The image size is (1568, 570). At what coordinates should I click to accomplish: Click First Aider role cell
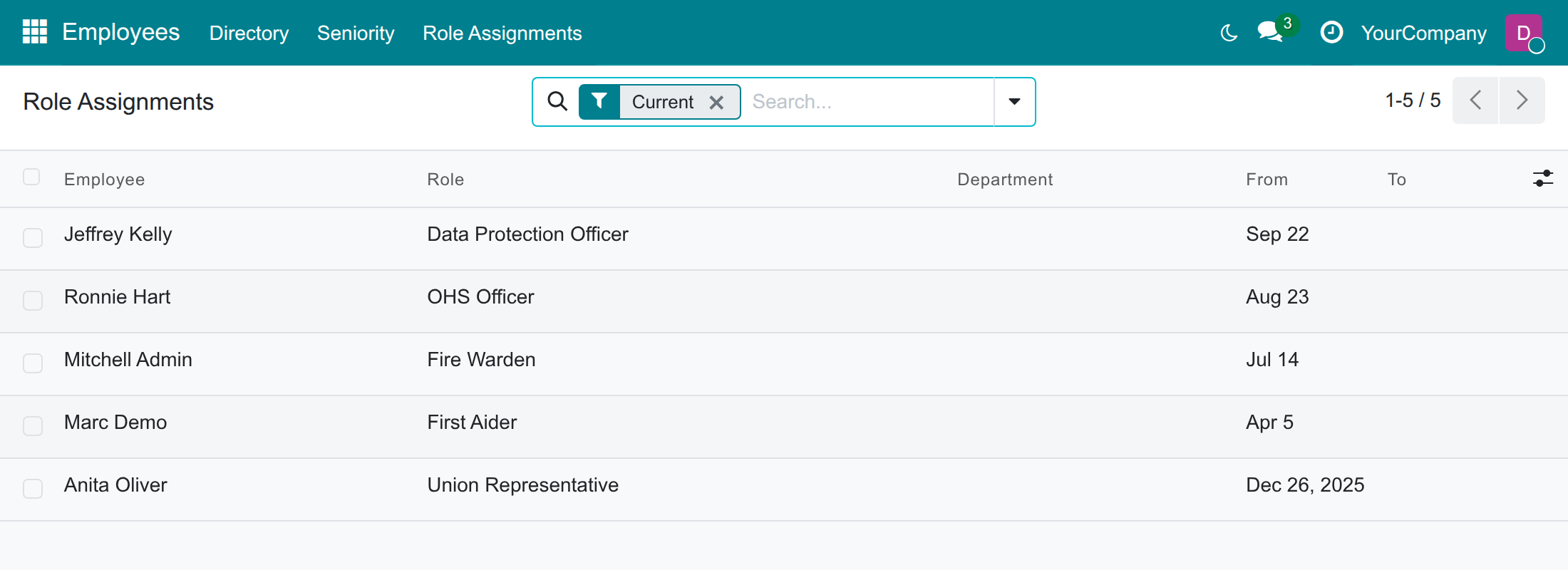tap(472, 423)
